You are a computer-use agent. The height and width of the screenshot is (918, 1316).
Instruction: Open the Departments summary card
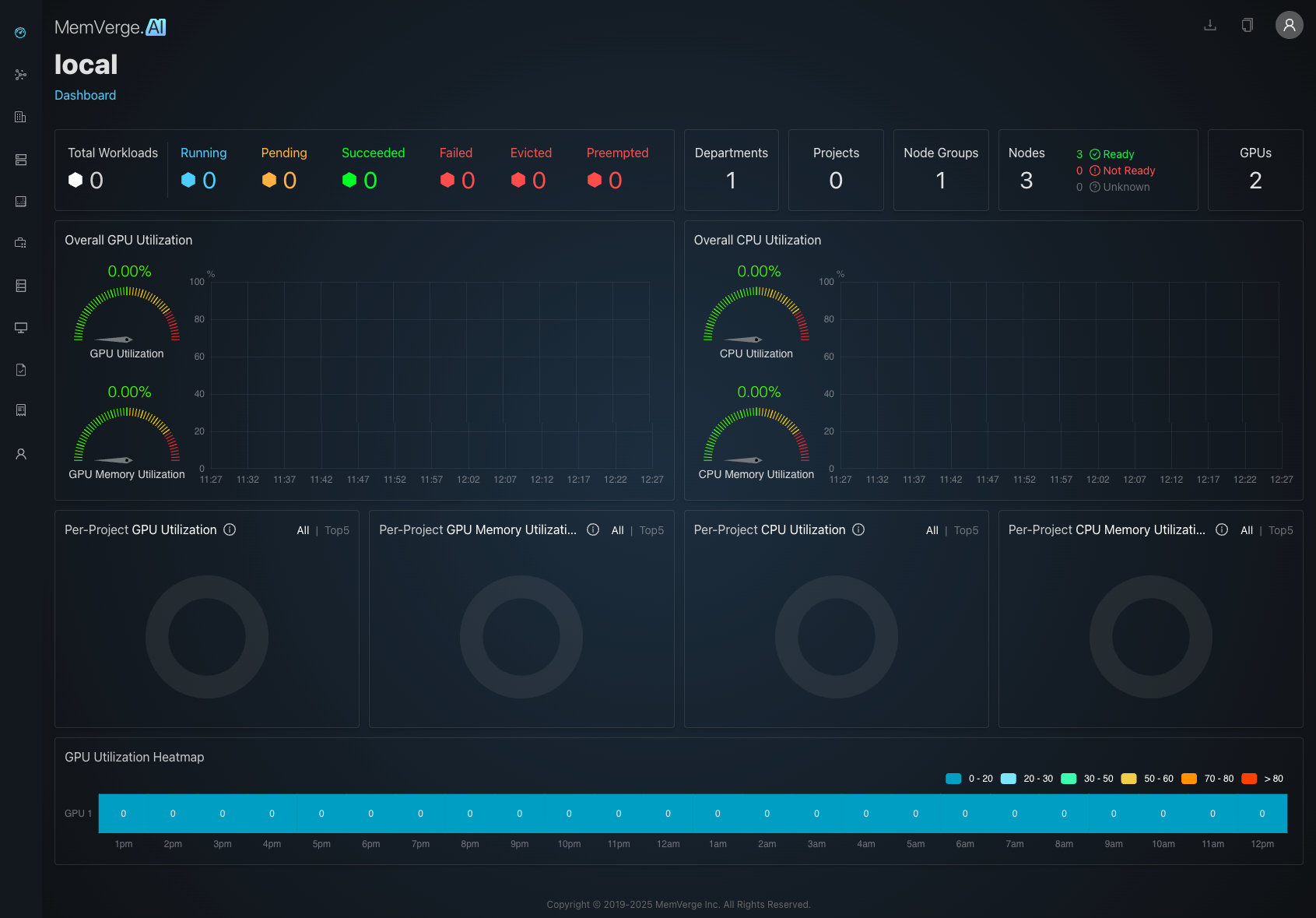click(x=731, y=170)
